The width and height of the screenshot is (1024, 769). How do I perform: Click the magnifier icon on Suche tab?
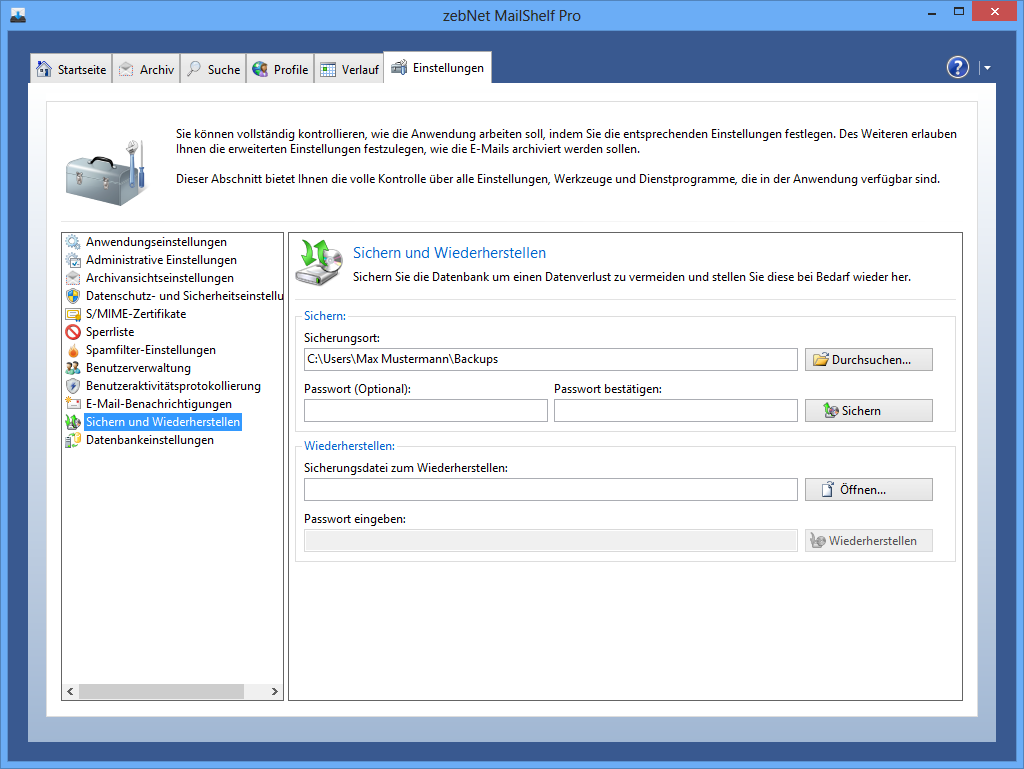pyautogui.click(x=194, y=69)
